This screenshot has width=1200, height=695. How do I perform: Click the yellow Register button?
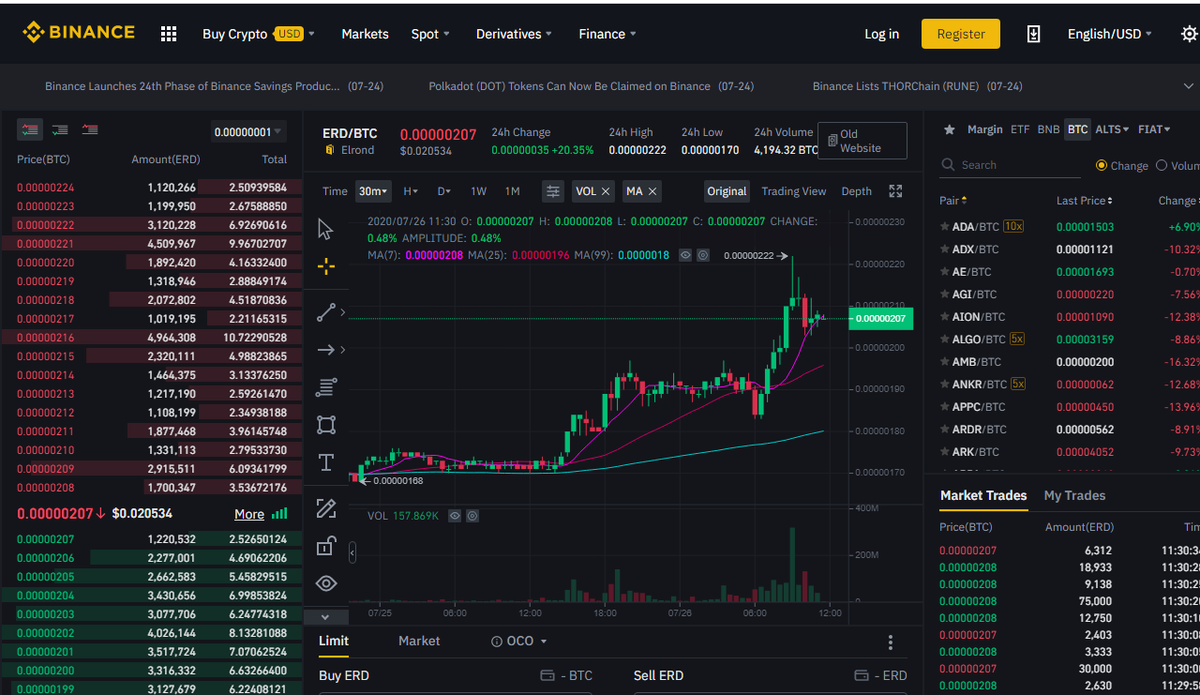961,34
